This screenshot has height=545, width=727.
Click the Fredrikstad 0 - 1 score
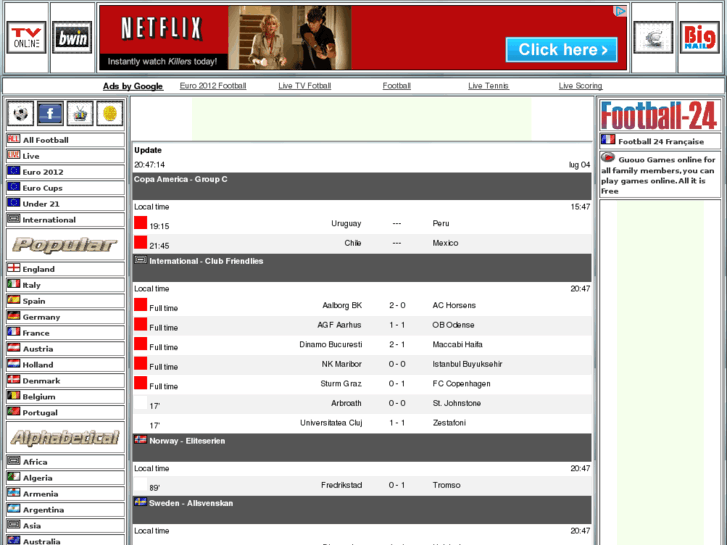click(x=397, y=485)
